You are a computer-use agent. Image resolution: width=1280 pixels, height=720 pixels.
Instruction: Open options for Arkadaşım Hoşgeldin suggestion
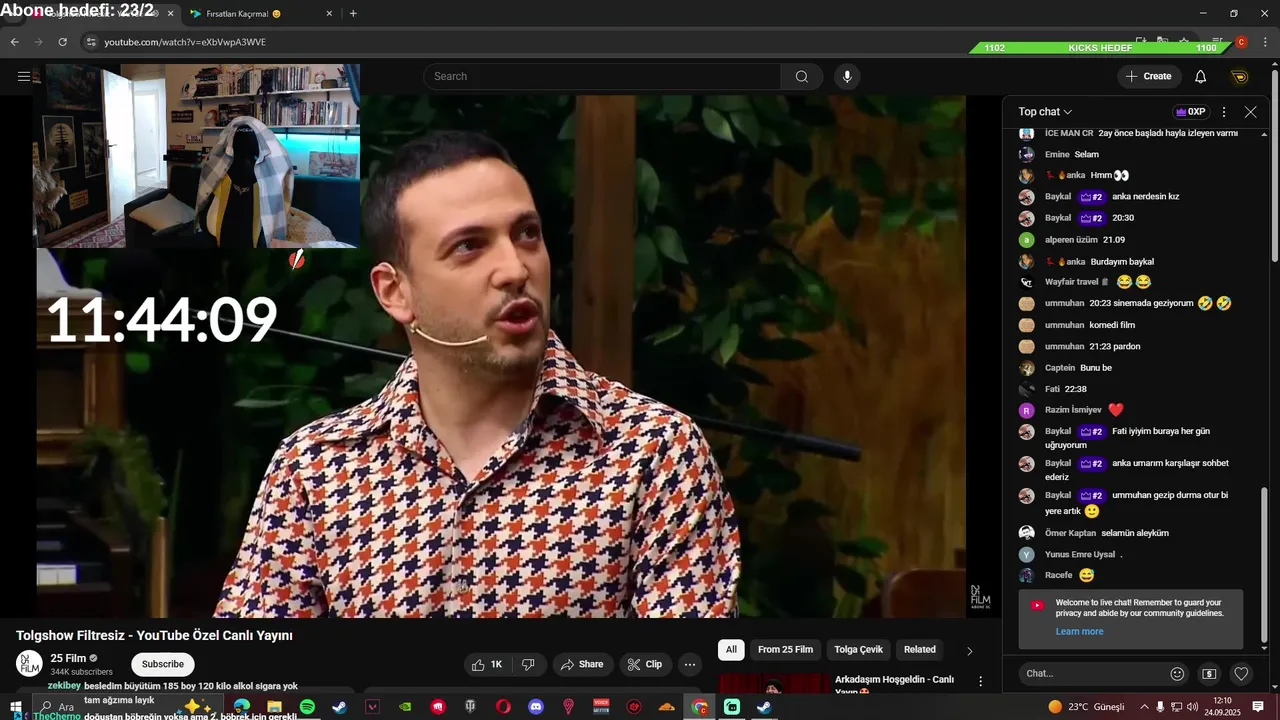point(980,681)
